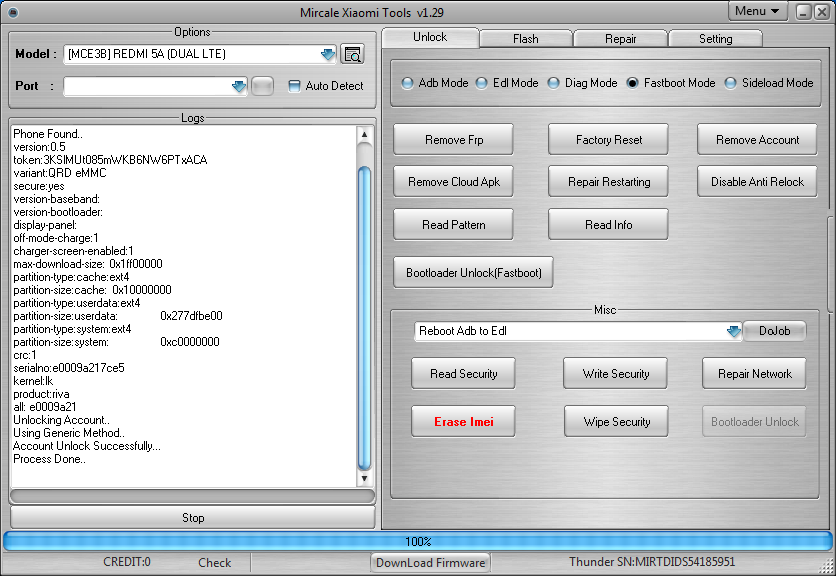Screen dimensions: 836x576
Task: Expand the Misc job dropdown arrow
Action: click(734, 331)
